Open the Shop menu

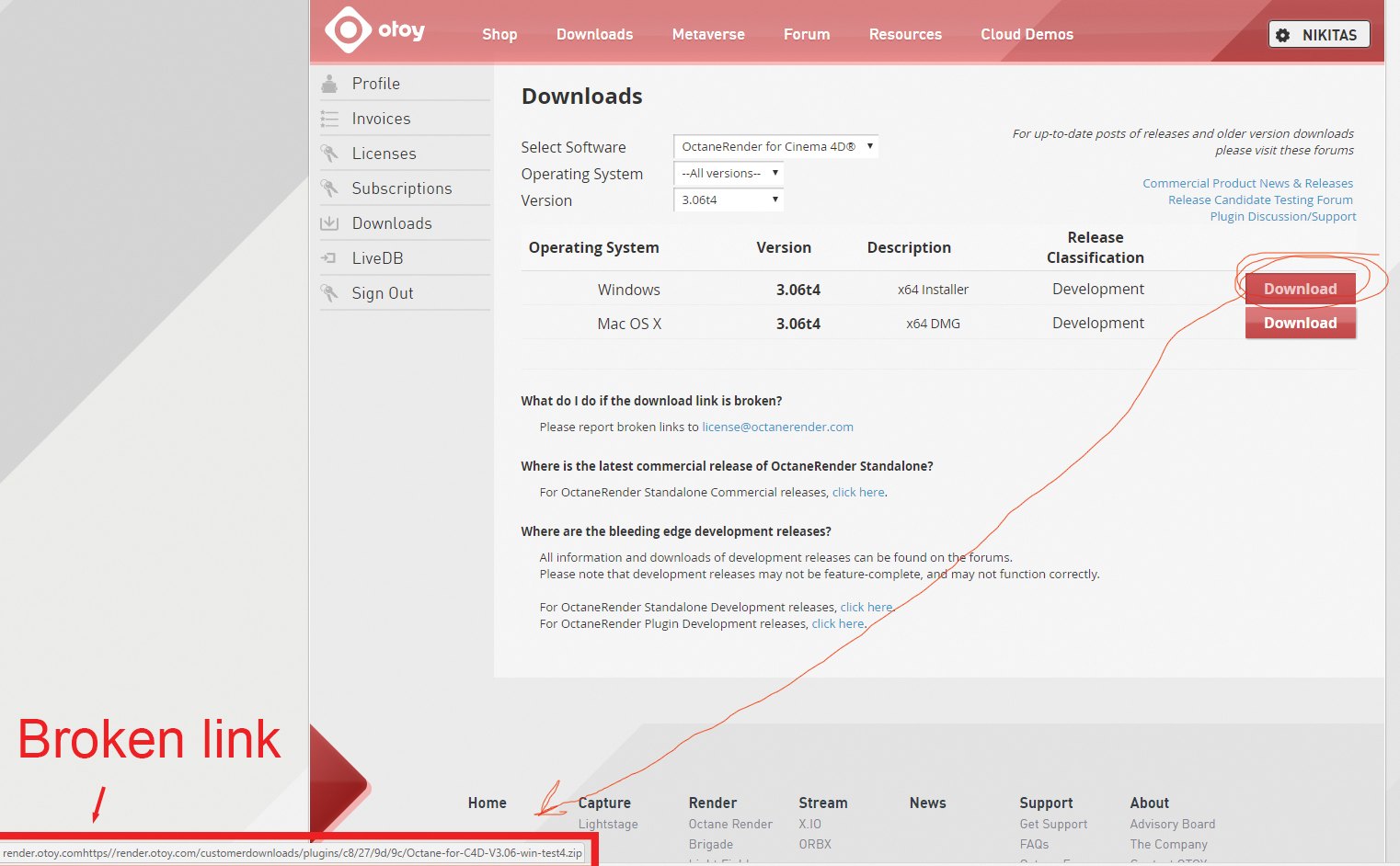tap(499, 35)
